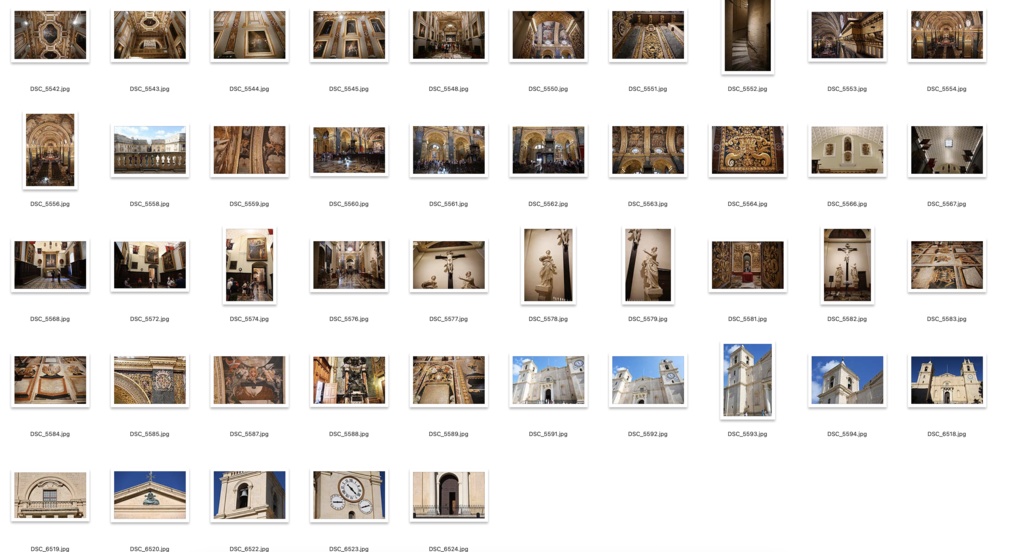Select file name DSC_5561.jpg

[449, 204]
